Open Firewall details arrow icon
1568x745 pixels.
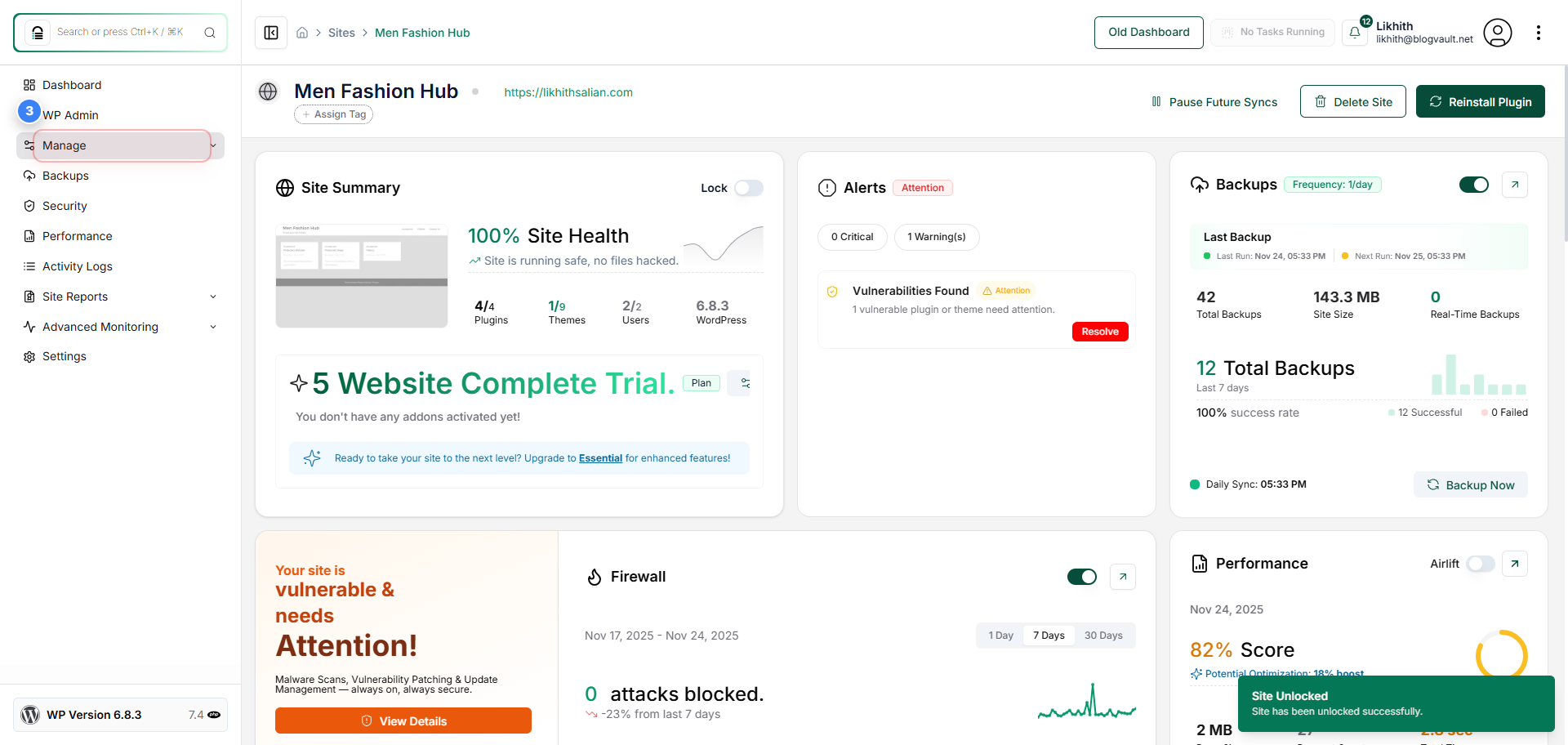[x=1123, y=577]
